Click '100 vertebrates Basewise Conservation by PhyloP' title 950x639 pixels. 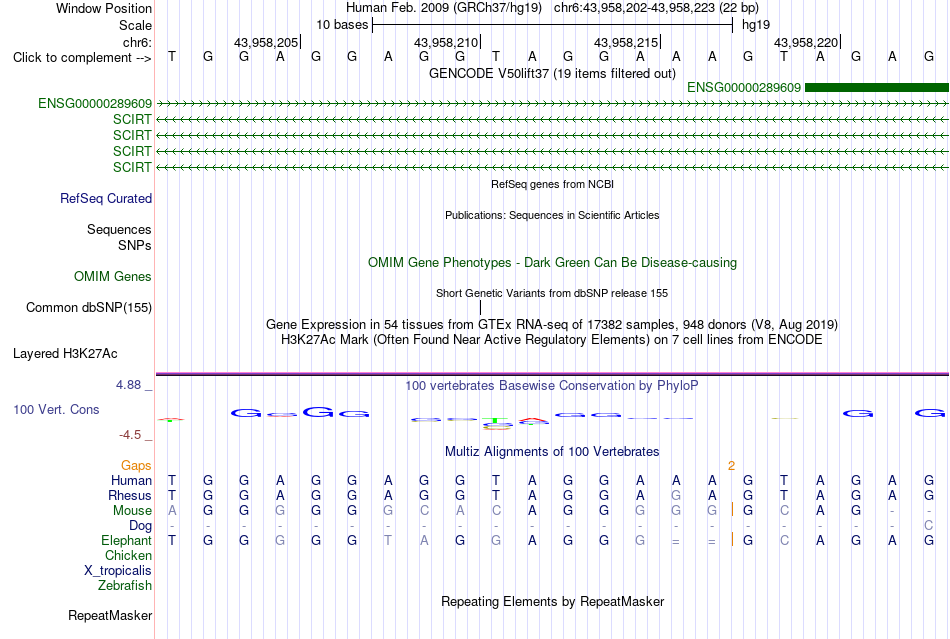pyautogui.click(x=552, y=386)
